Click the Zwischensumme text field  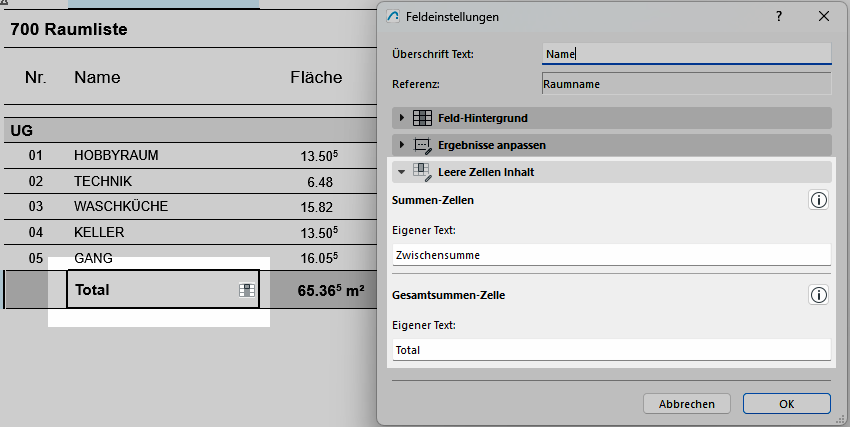[610, 255]
